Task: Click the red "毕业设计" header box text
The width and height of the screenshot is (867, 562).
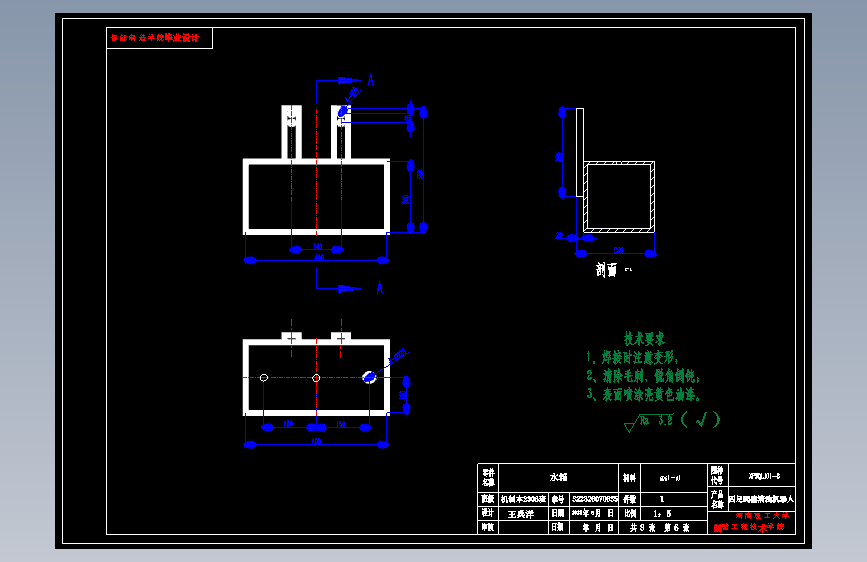Action: pos(154,38)
